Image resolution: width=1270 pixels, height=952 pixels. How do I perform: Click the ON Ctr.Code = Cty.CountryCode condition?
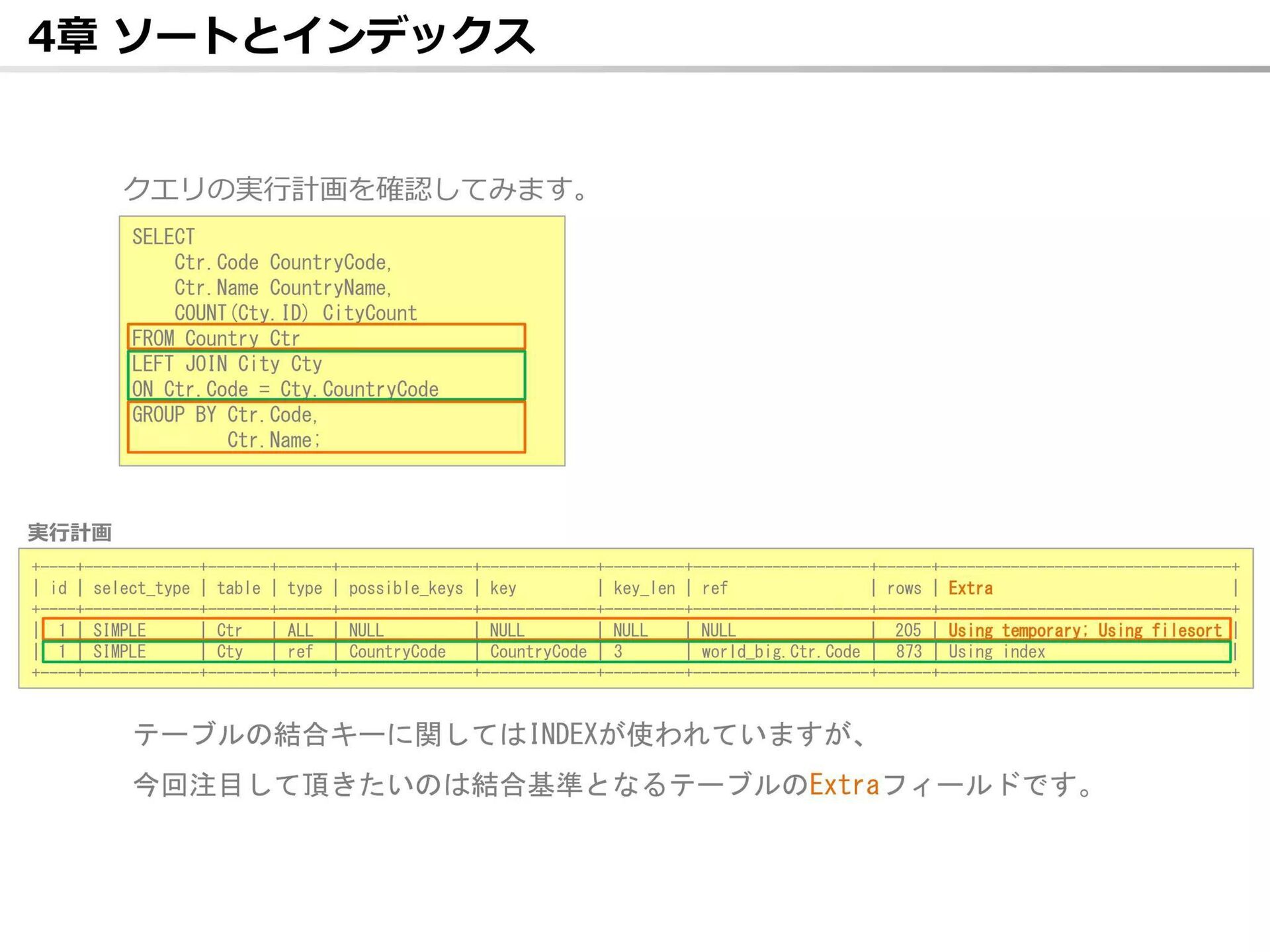(x=285, y=389)
